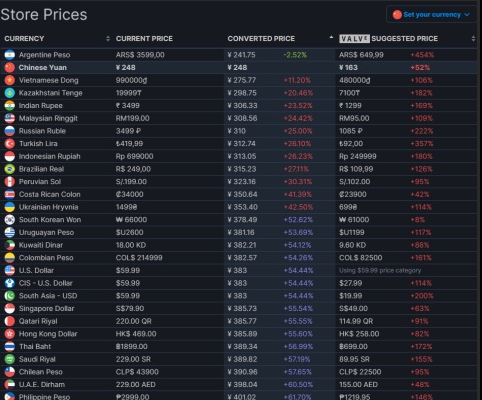Click the Colombian Peso flag icon

click(10, 257)
